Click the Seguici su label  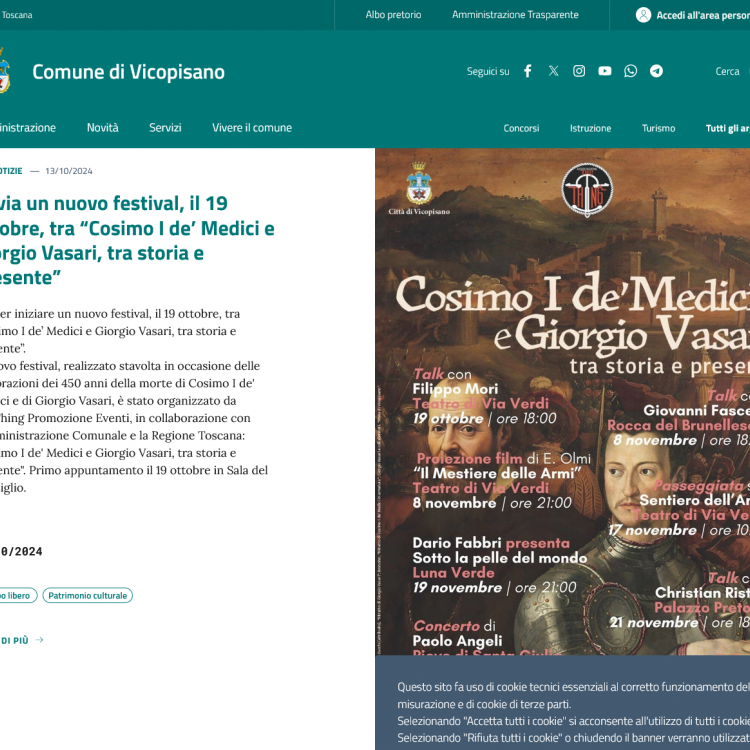pyautogui.click(x=488, y=71)
